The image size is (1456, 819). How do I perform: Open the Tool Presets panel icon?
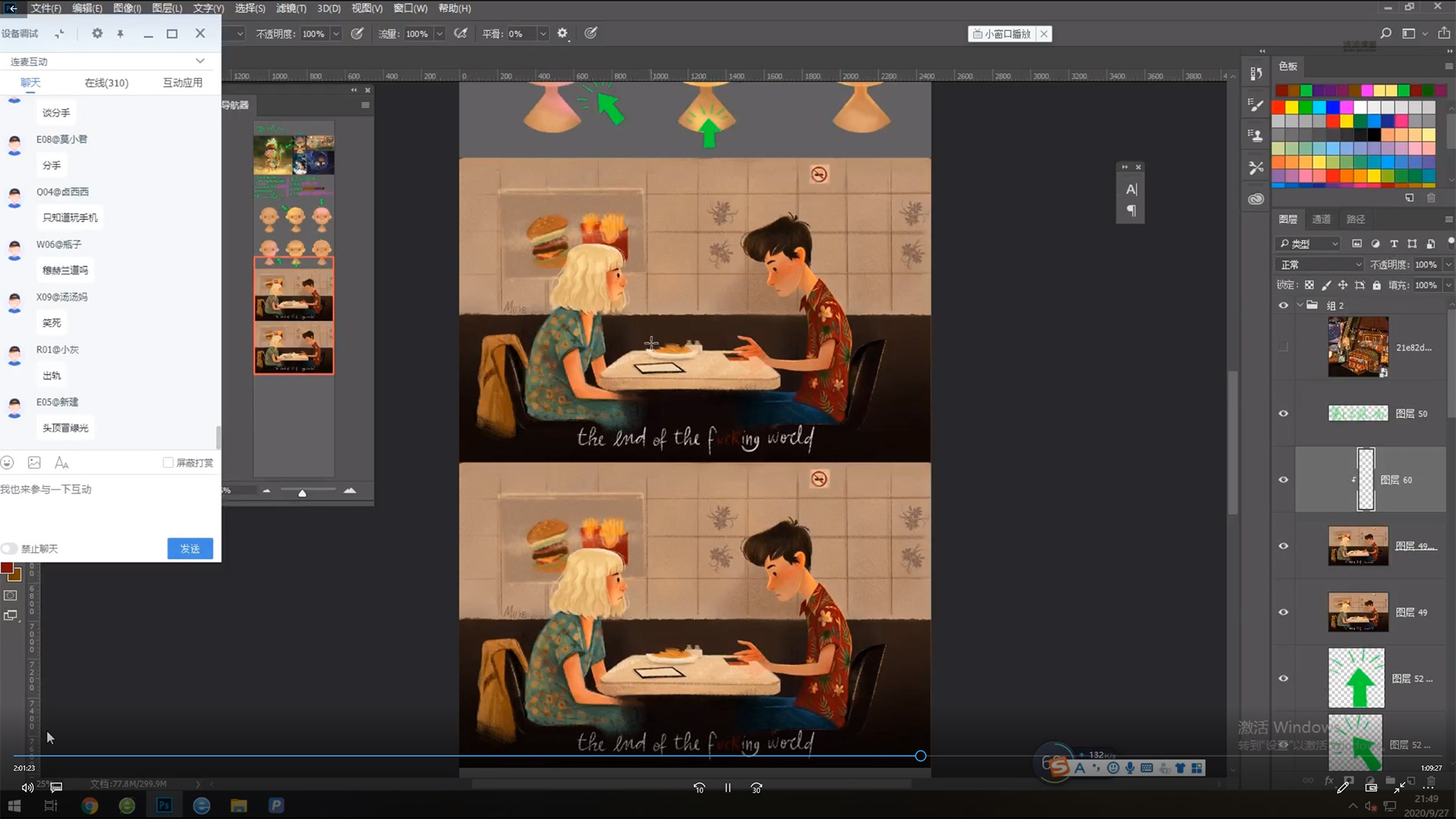[1257, 167]
